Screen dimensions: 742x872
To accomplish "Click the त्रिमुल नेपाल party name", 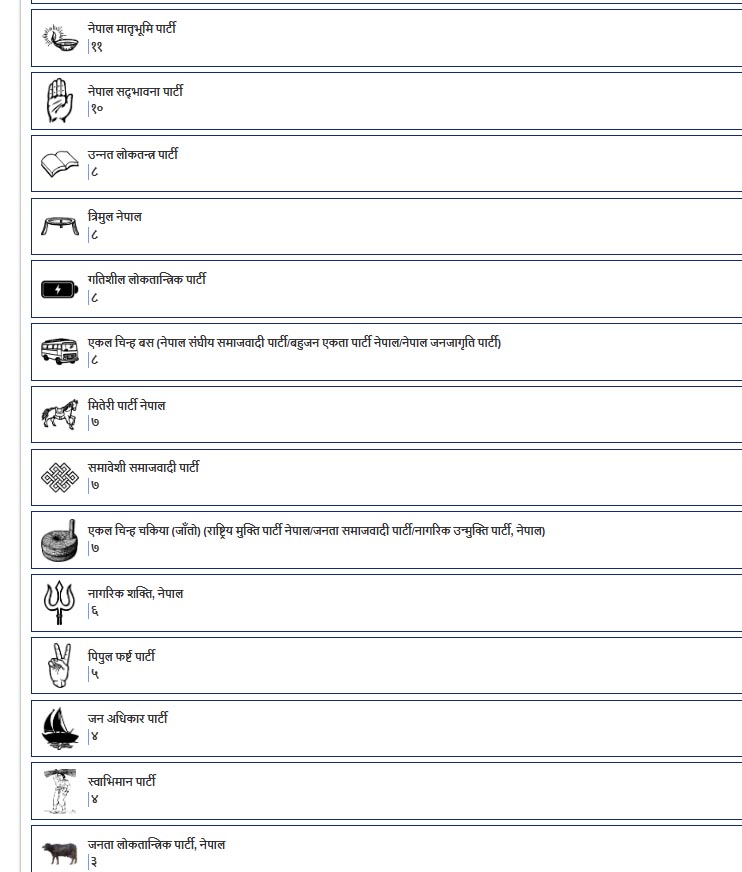I will 115,216.
